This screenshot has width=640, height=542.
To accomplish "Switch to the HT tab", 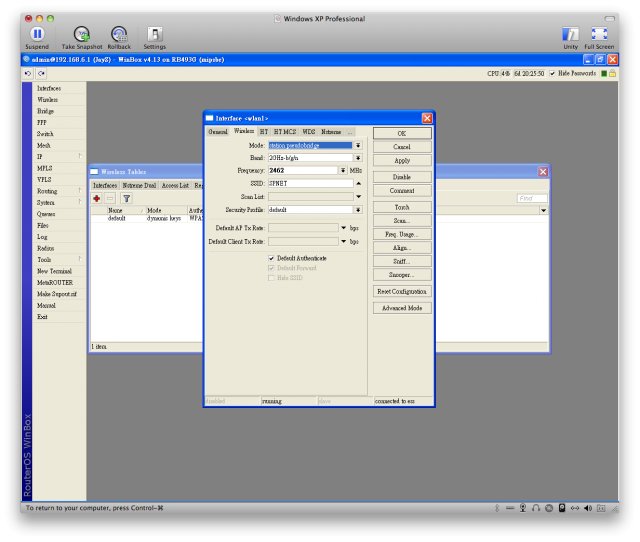I will pos(264,132).
